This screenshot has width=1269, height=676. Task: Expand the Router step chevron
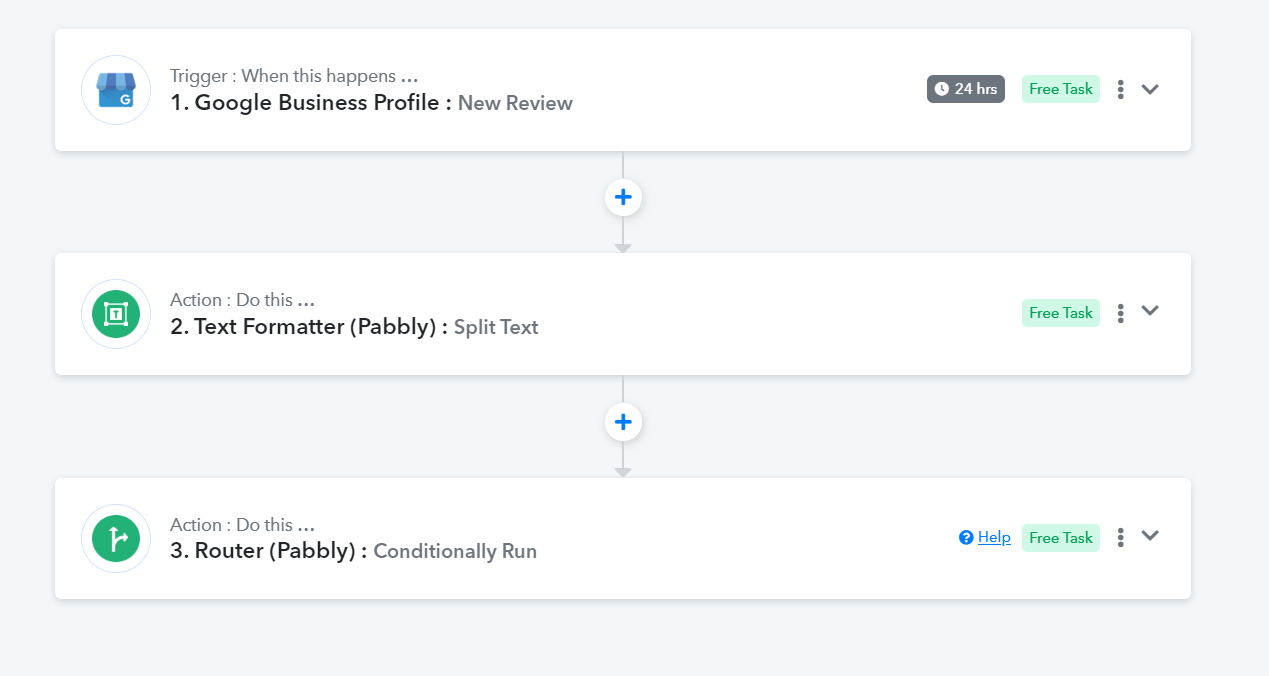(x=1150, y=536)
